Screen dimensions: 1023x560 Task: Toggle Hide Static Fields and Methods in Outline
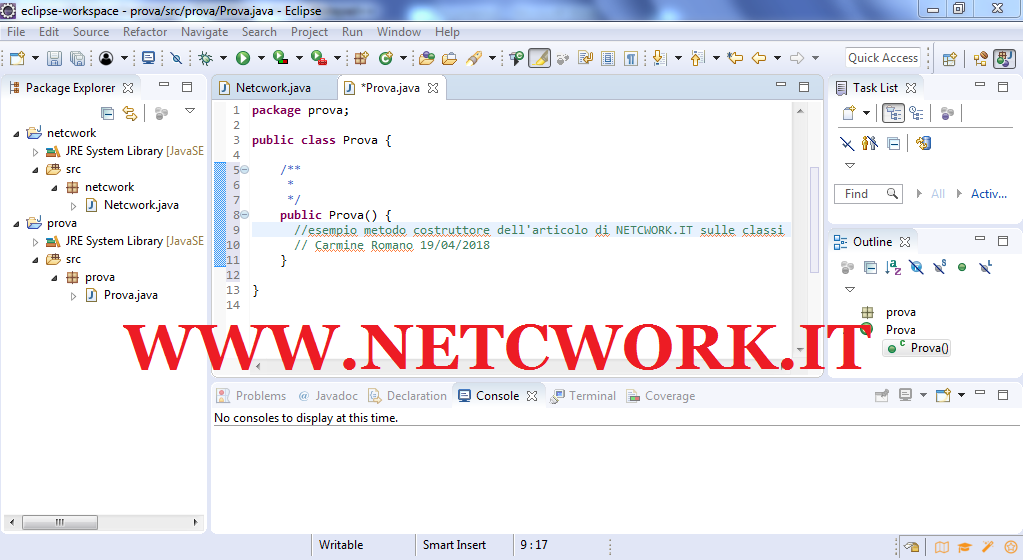point(939,267)
